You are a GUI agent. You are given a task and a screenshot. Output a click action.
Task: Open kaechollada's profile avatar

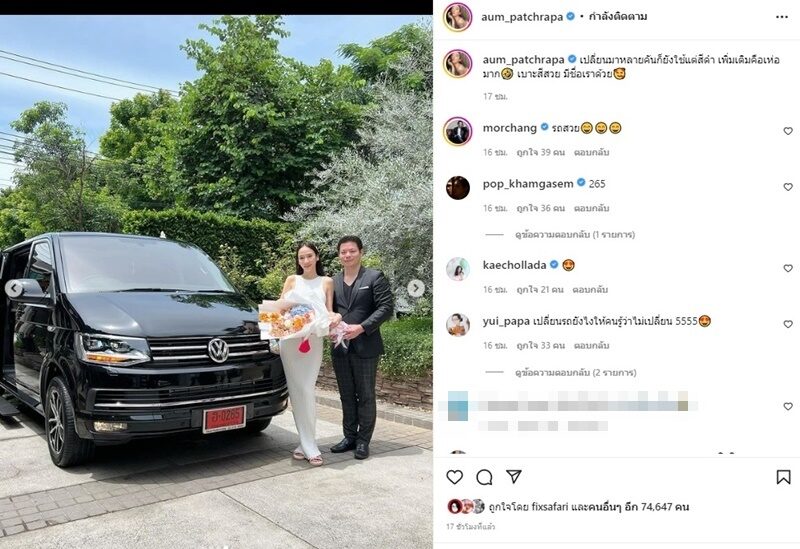(x=458, y=269)
